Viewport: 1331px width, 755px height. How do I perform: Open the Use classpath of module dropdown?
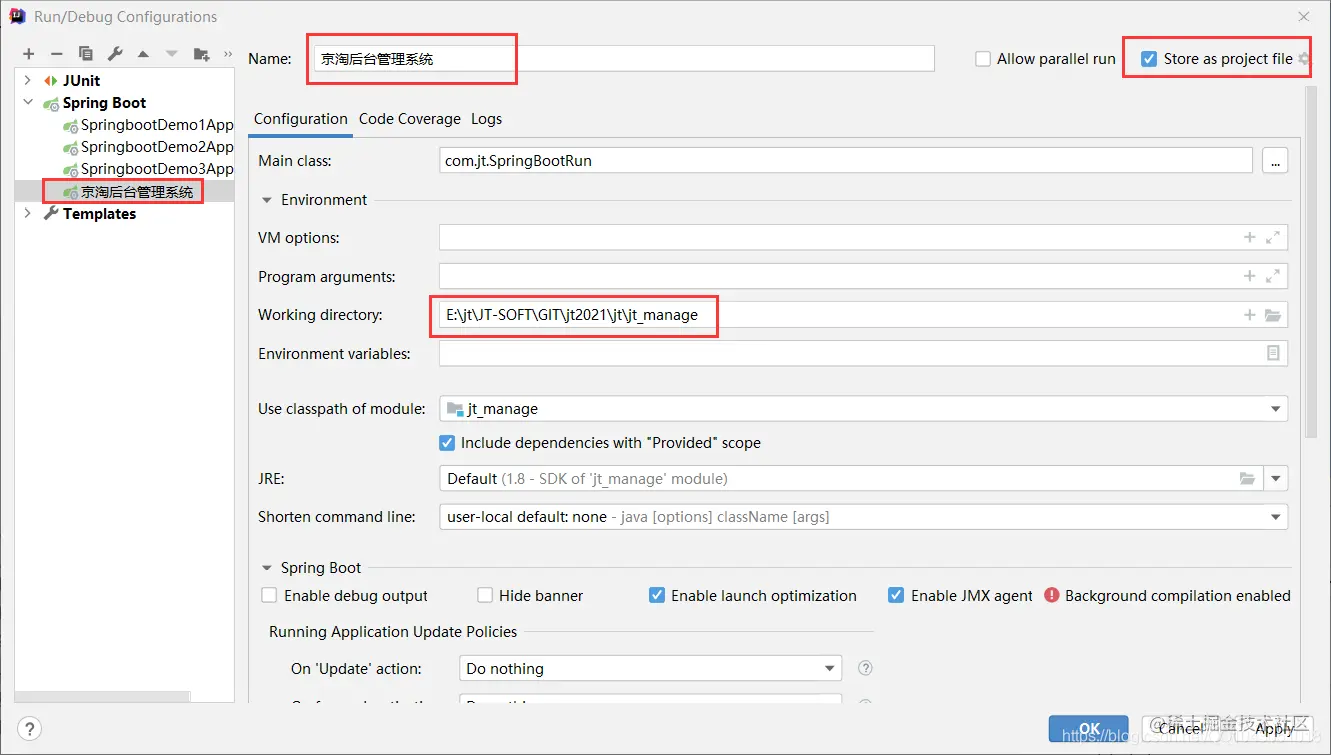coord(1276,409)
